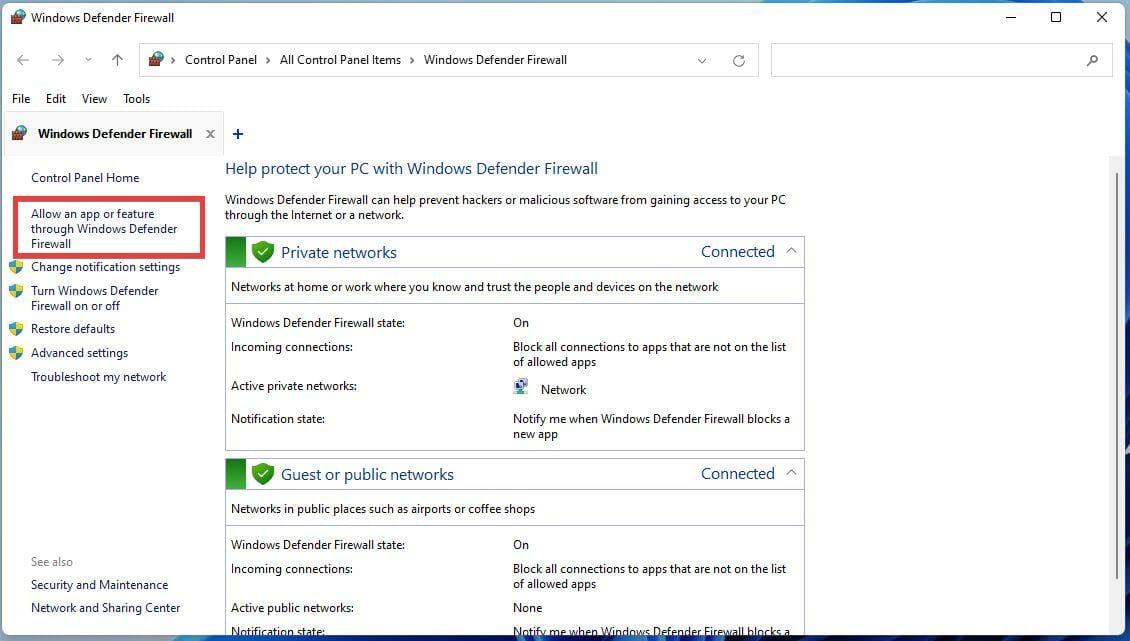Open the Tools menu
Image resolution: width=1130 pixels, height=641 pixels.
coord(136,99)
